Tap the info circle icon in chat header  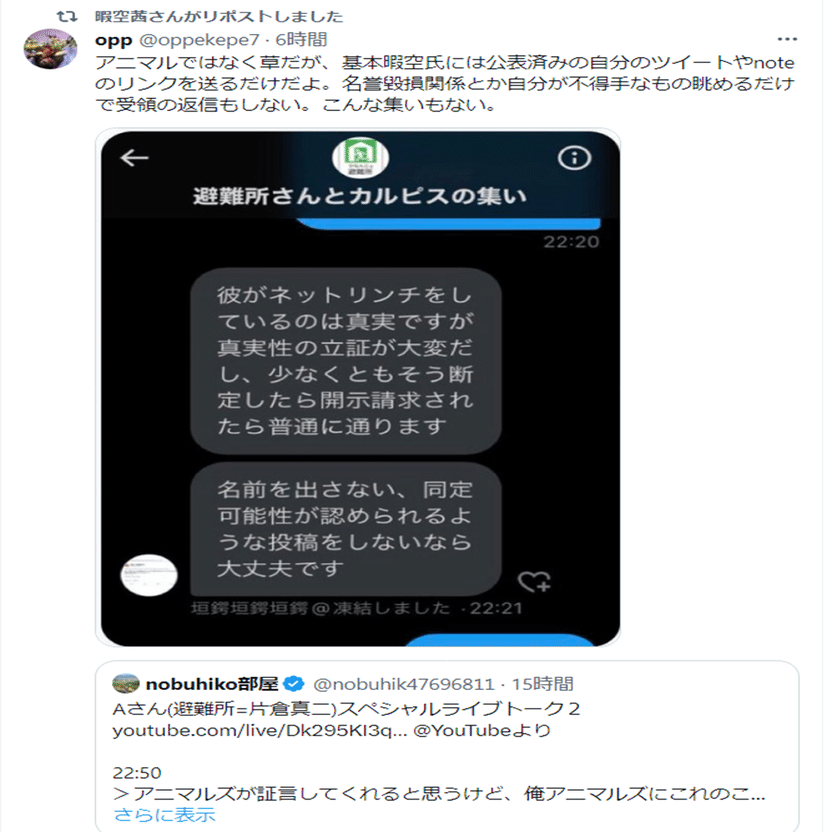click(x=574, y=158)
